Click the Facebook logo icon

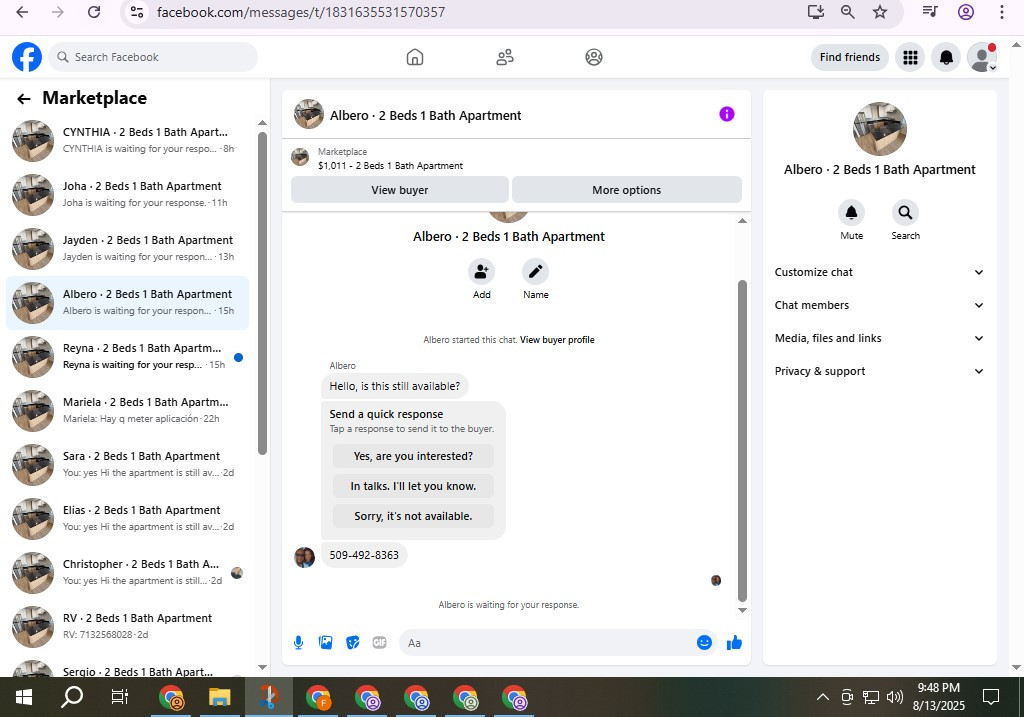(27, 57)
